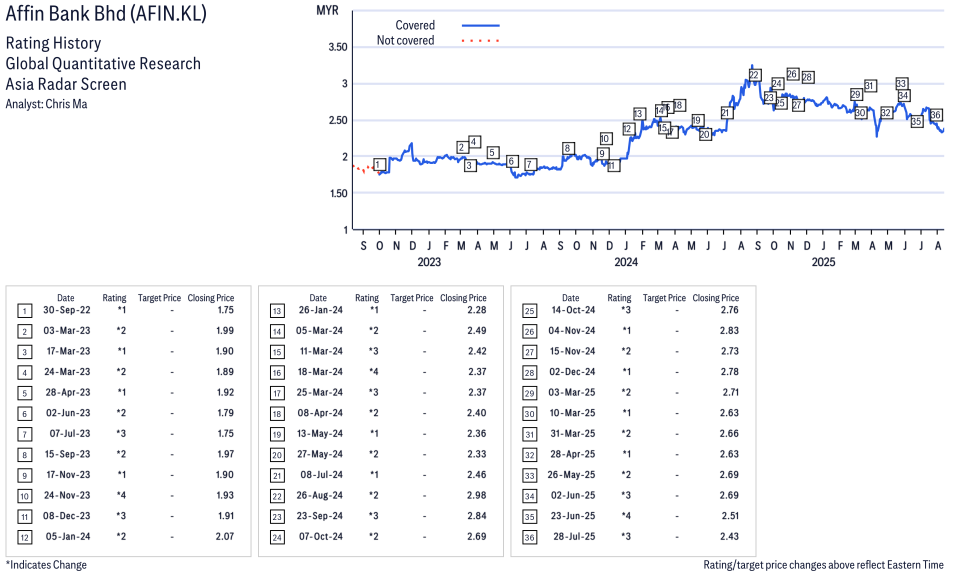
Task: Click the date 08-Jul-24 in the table
Action: tap(322, 474)
